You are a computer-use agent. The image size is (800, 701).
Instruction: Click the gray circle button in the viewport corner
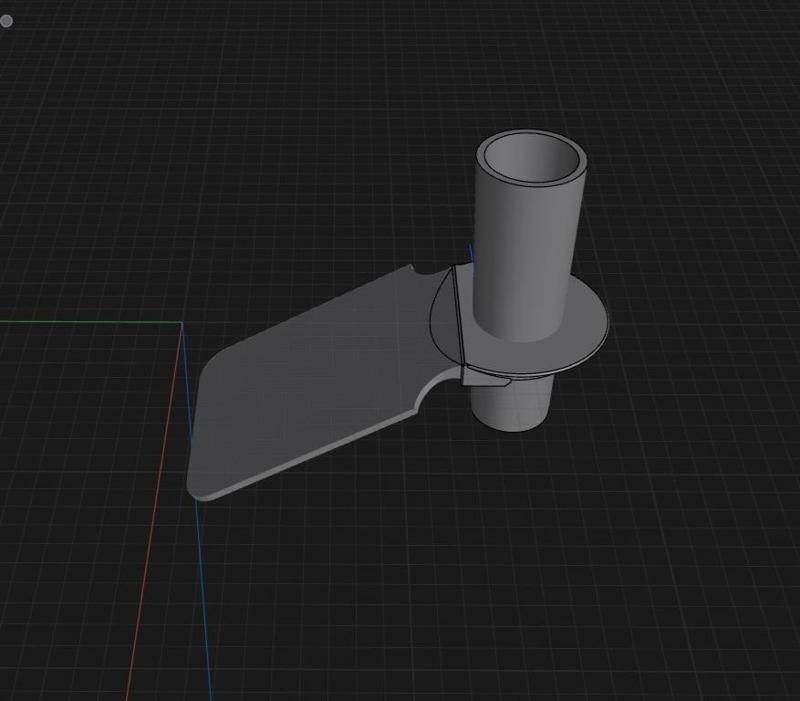(7, 21)
